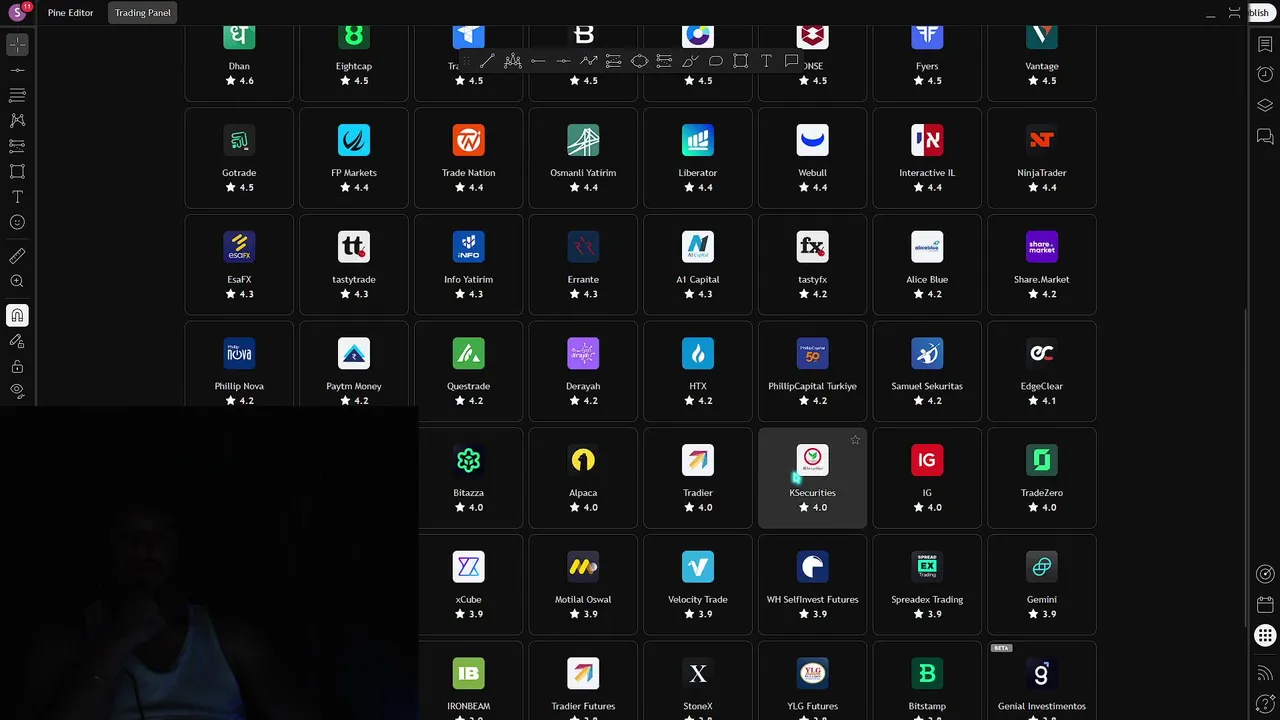Open the Webull broker tile
1280x720 pixels.
pos(812,158)
